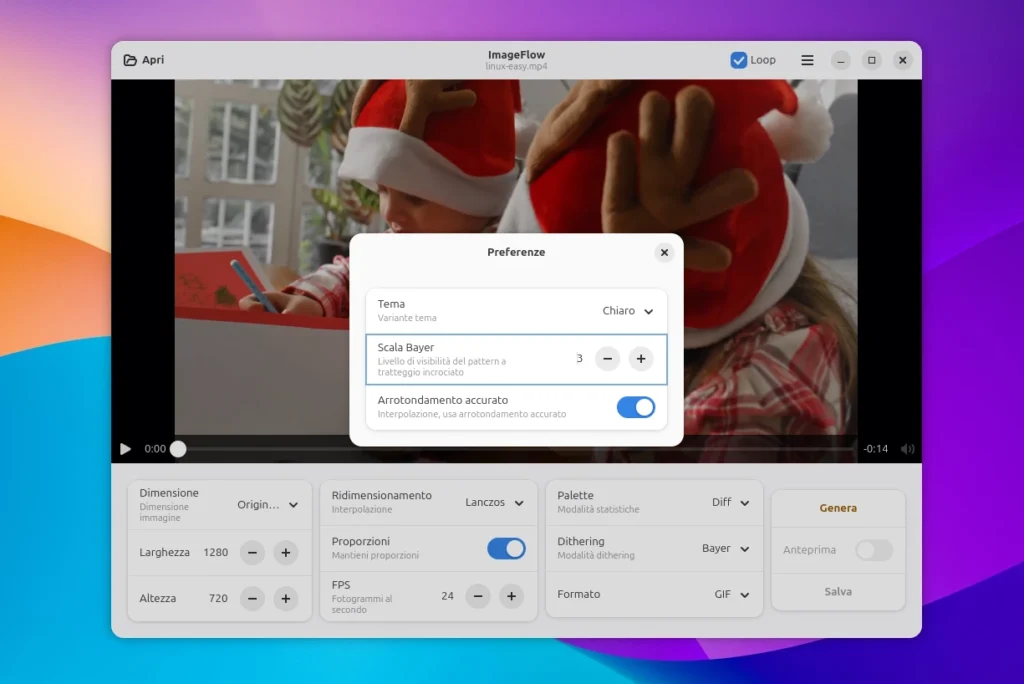
Task: Decrease Altezza with the minus button
Action: pos(253,599)
